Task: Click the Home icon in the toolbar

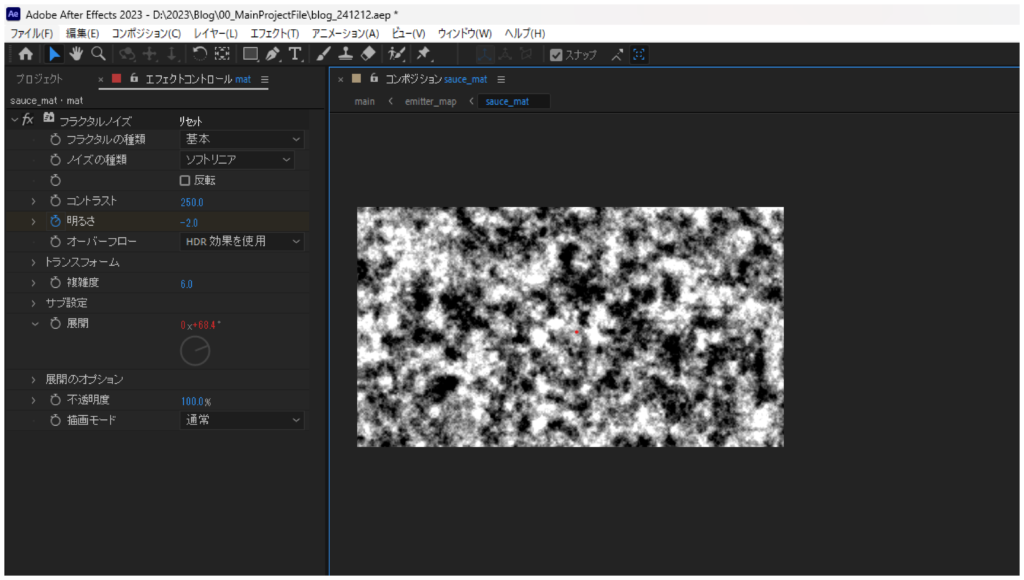Action: [x=26, y=54]
